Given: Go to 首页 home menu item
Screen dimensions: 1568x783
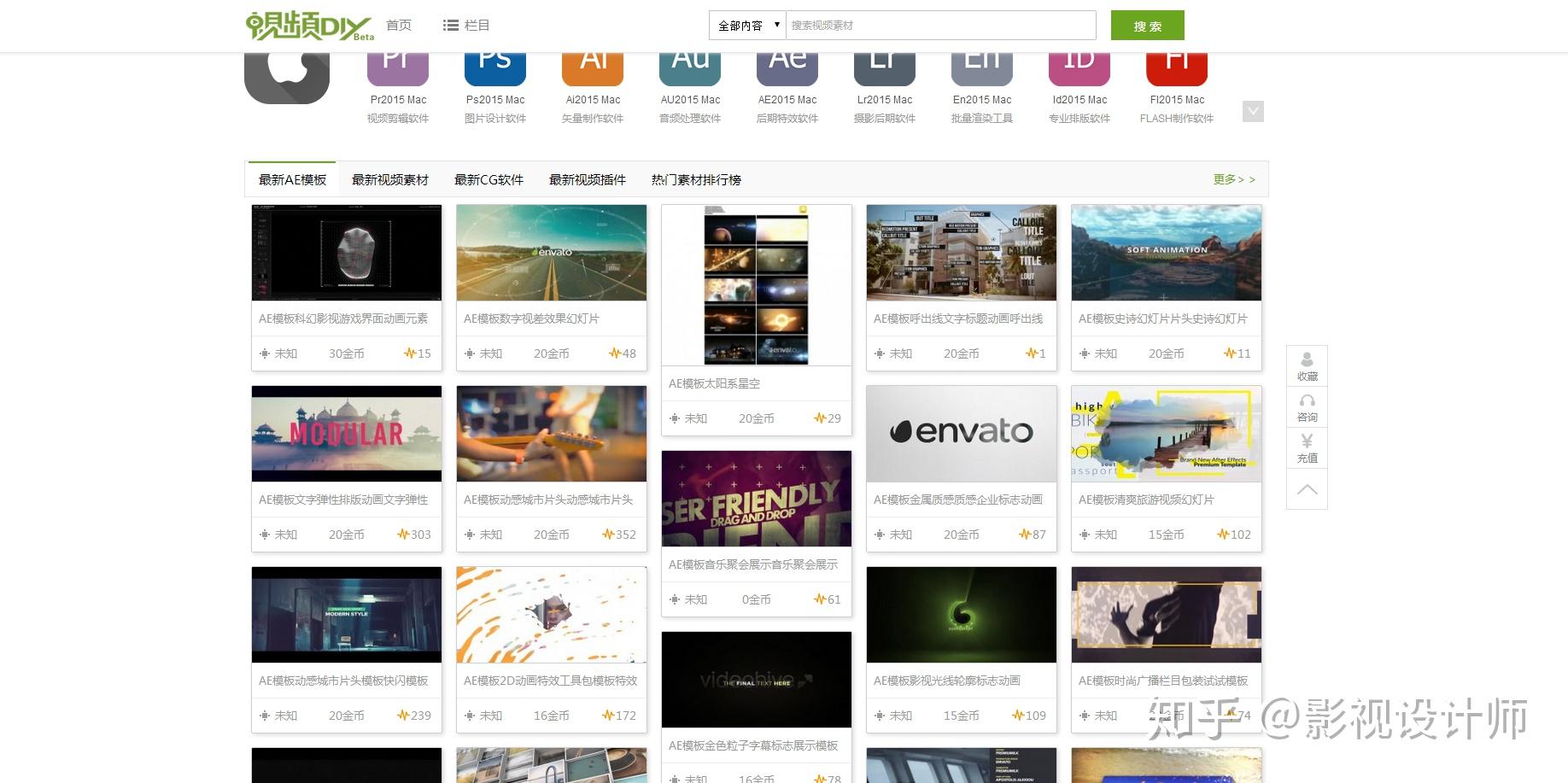Looking at the screenshot, I should coord(399,26).
